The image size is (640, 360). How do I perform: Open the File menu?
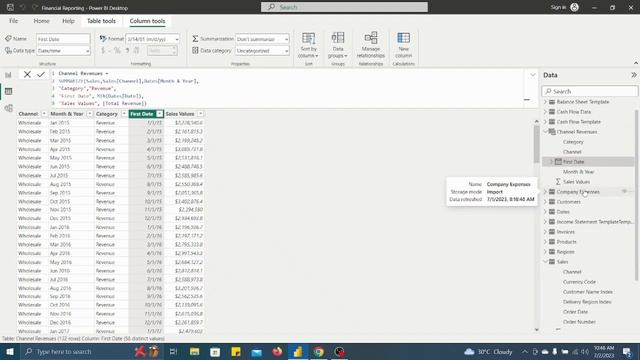pyautogui.click(x=13, y=21)
